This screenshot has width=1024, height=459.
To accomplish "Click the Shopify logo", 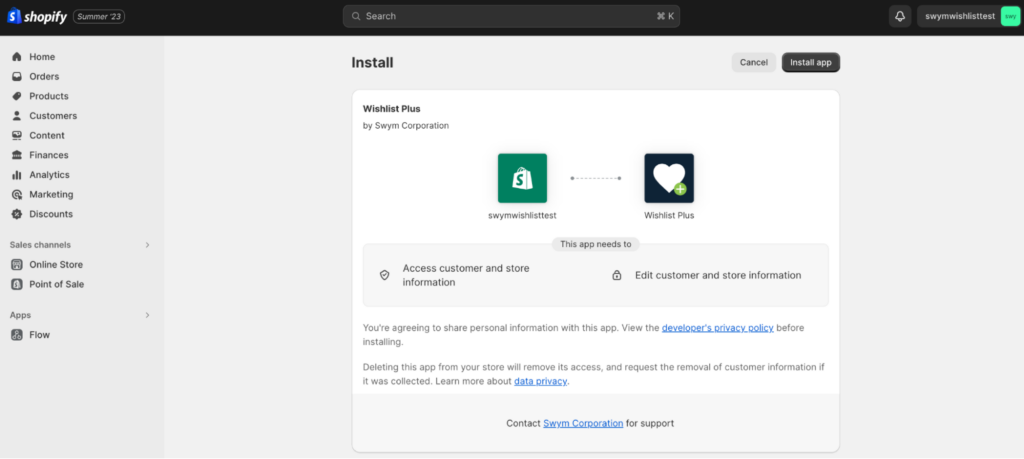I will [37, 16].
